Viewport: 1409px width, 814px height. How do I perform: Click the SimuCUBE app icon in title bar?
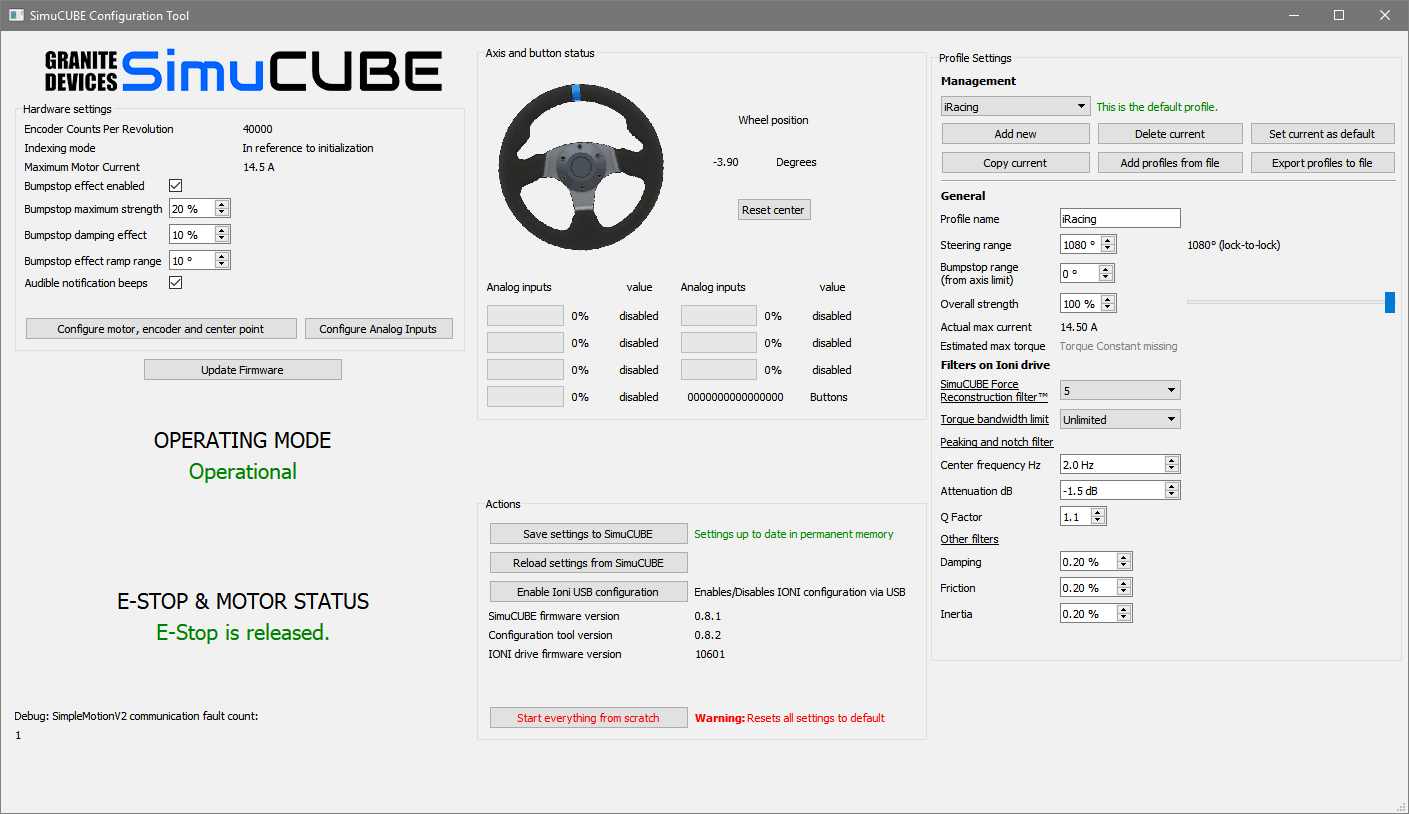(x=16, y=15)
